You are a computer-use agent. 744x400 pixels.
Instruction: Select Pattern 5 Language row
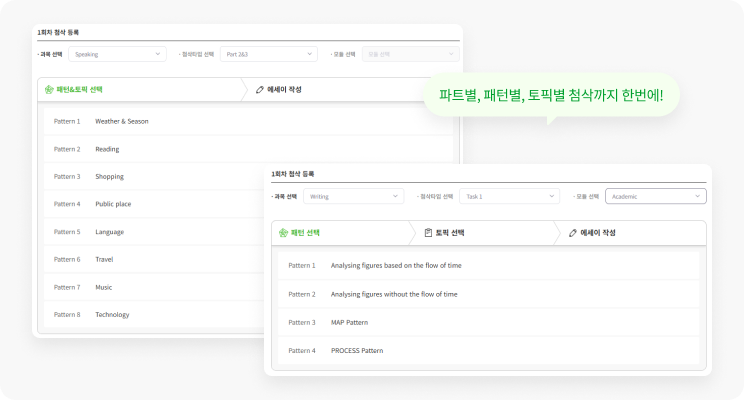[154, 232]
